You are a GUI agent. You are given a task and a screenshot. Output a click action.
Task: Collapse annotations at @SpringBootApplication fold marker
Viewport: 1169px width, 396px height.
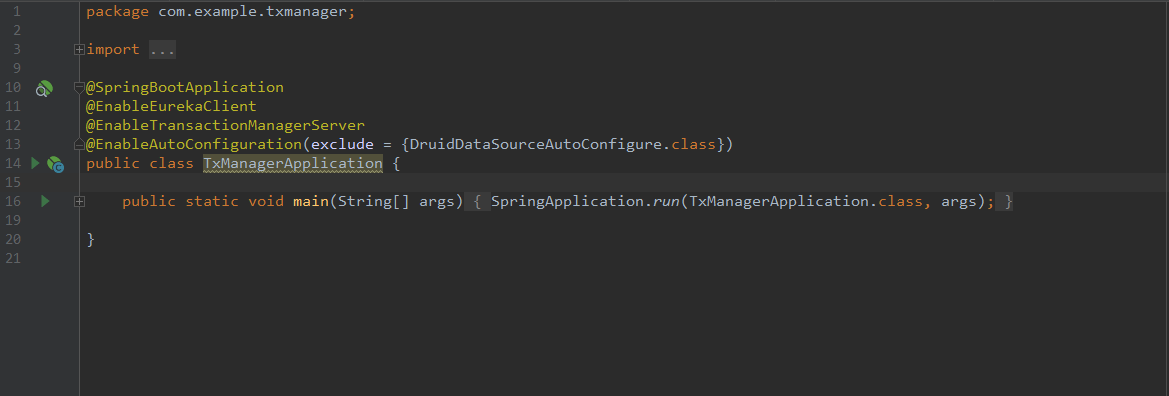pos(80,88)
